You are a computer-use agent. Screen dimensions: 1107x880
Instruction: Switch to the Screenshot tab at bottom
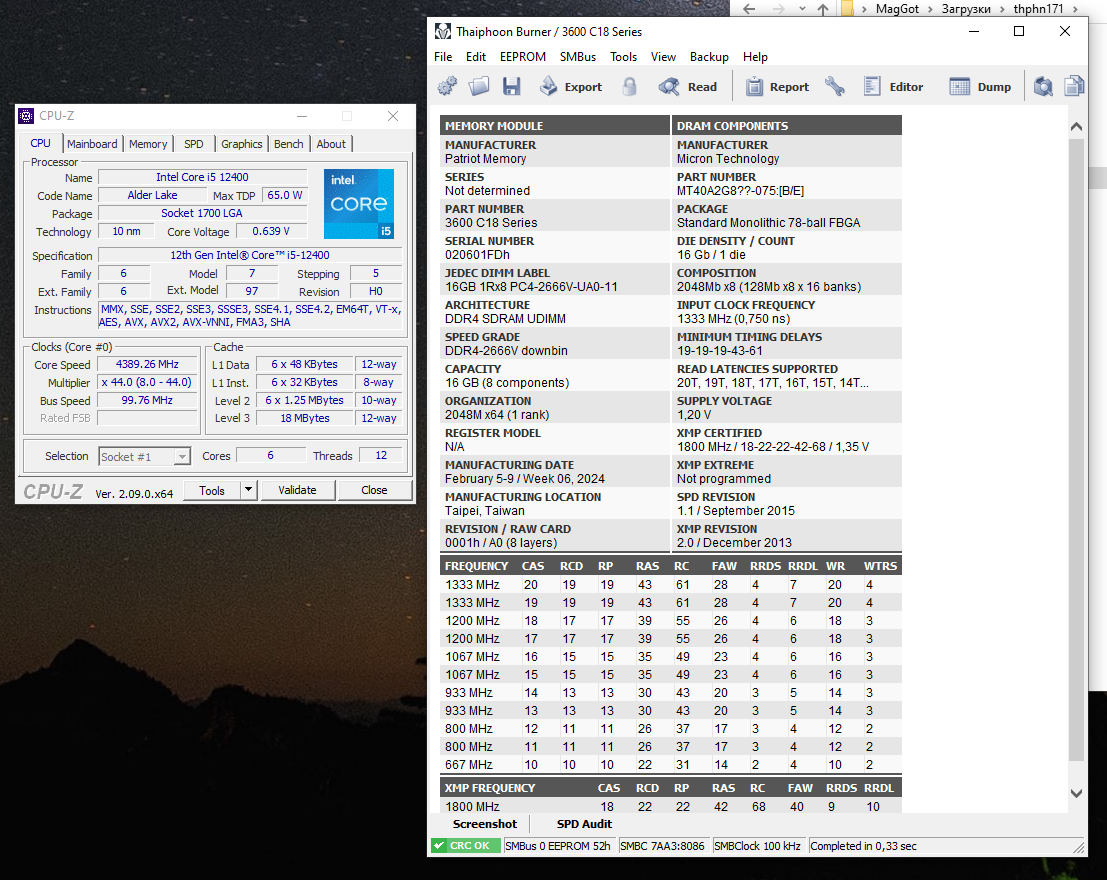(x=484, y=823)
